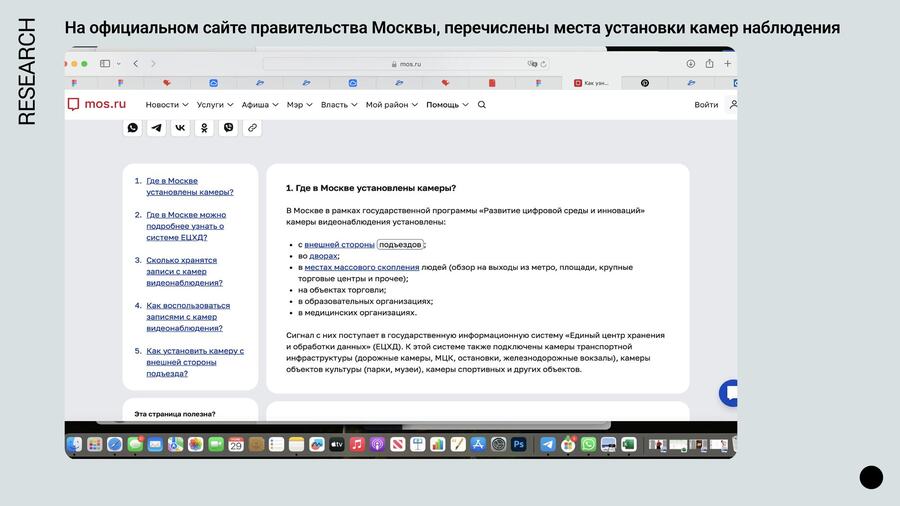The width and height of the screenshot is (900, 506).
Task: Open the blue chat support bubble
Action: click(729, 393)
